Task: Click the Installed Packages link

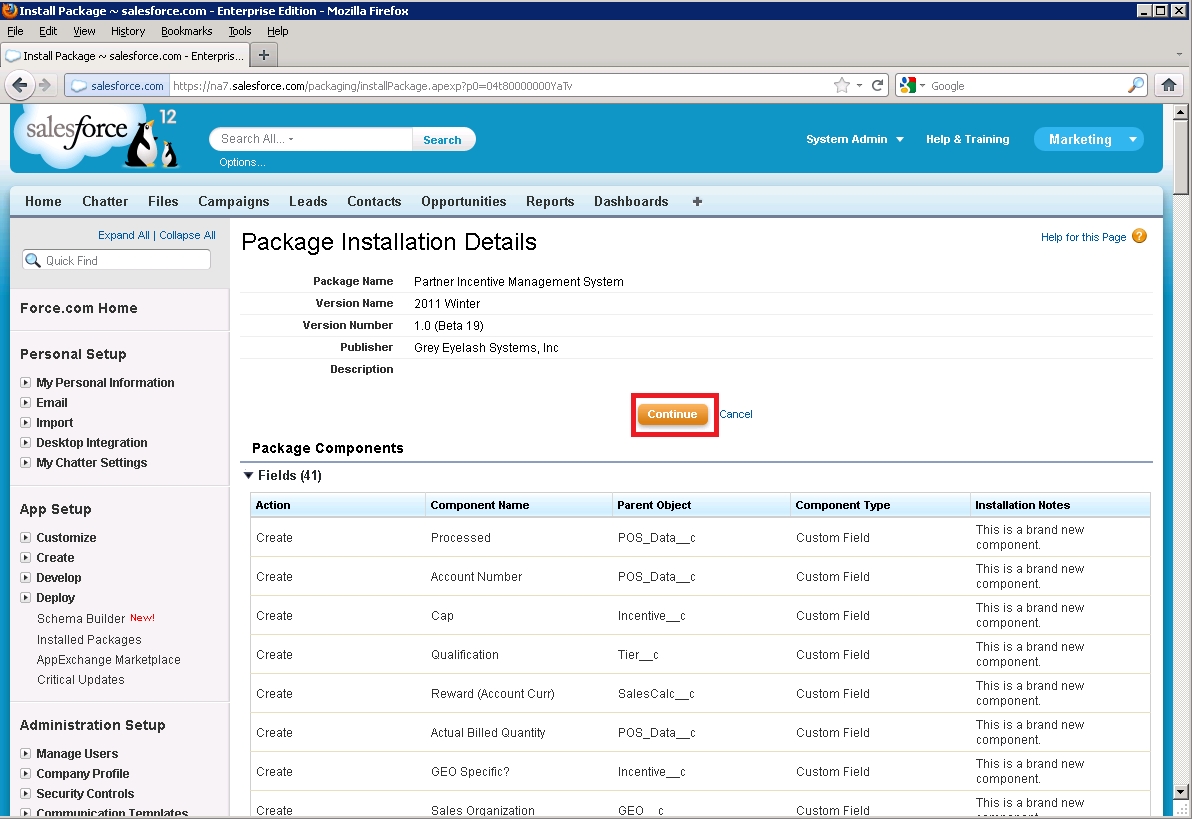Action: [89, 640]
